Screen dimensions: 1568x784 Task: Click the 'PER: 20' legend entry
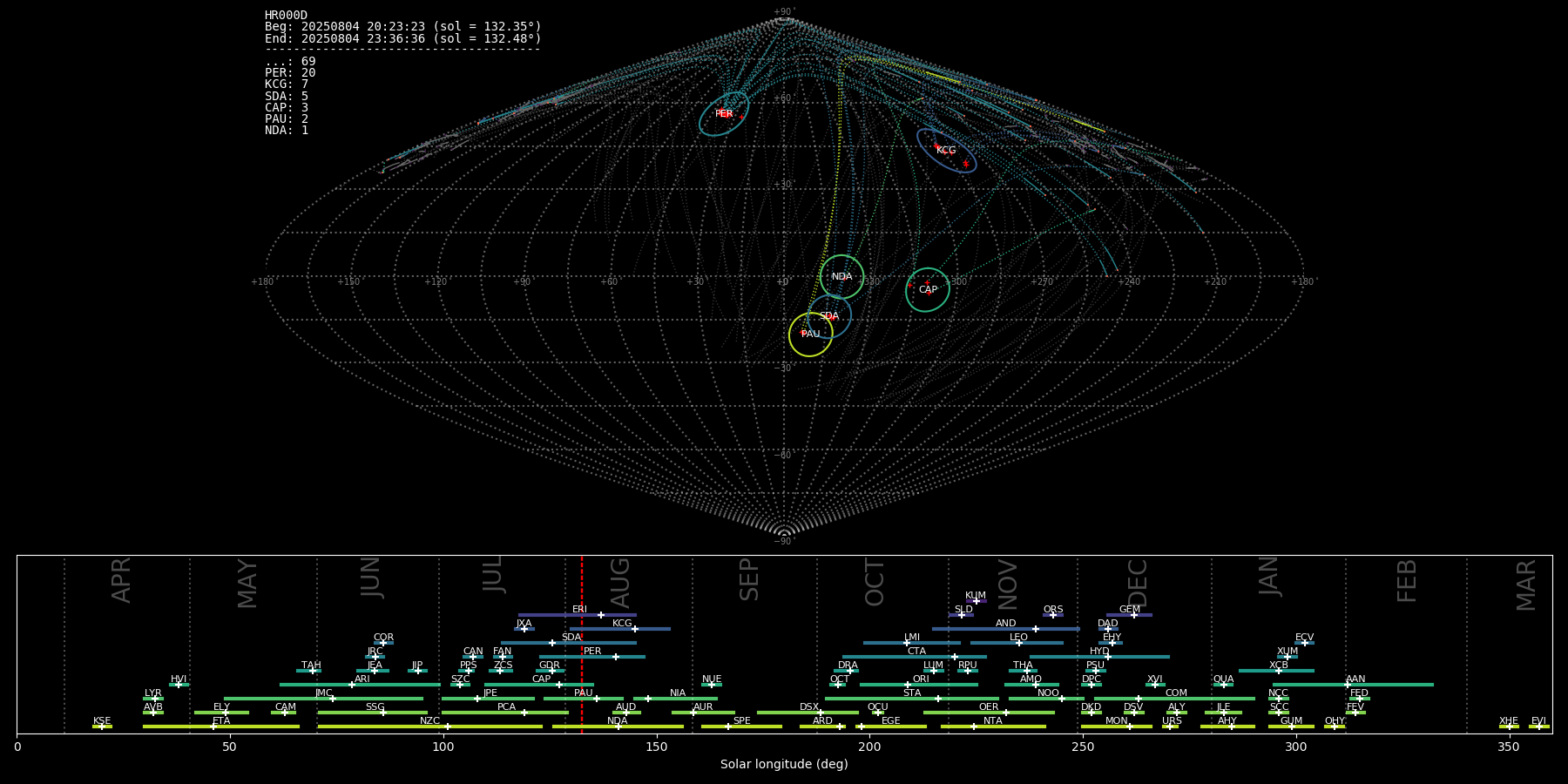(290, 73)
